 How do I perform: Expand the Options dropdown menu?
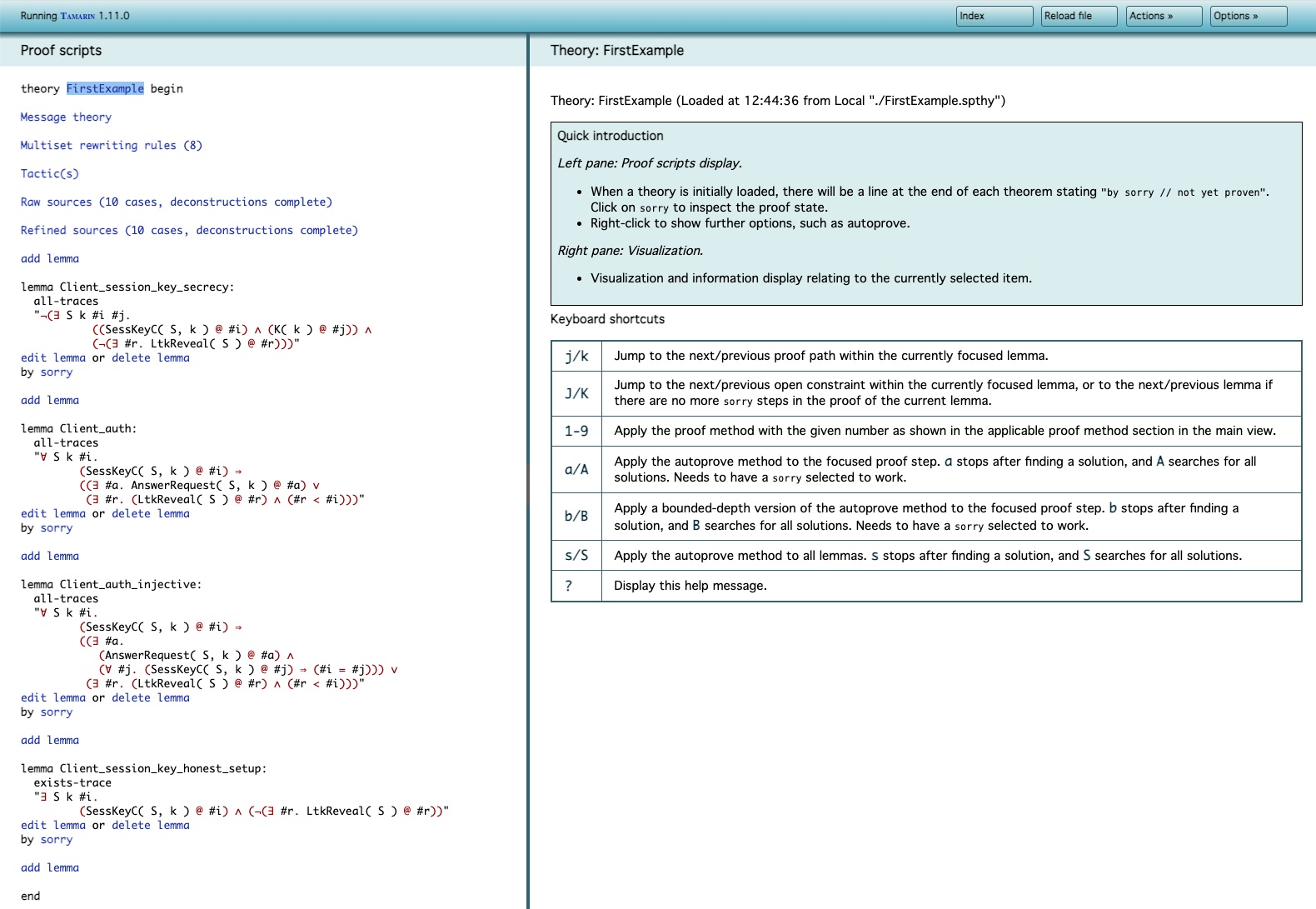1248,16
